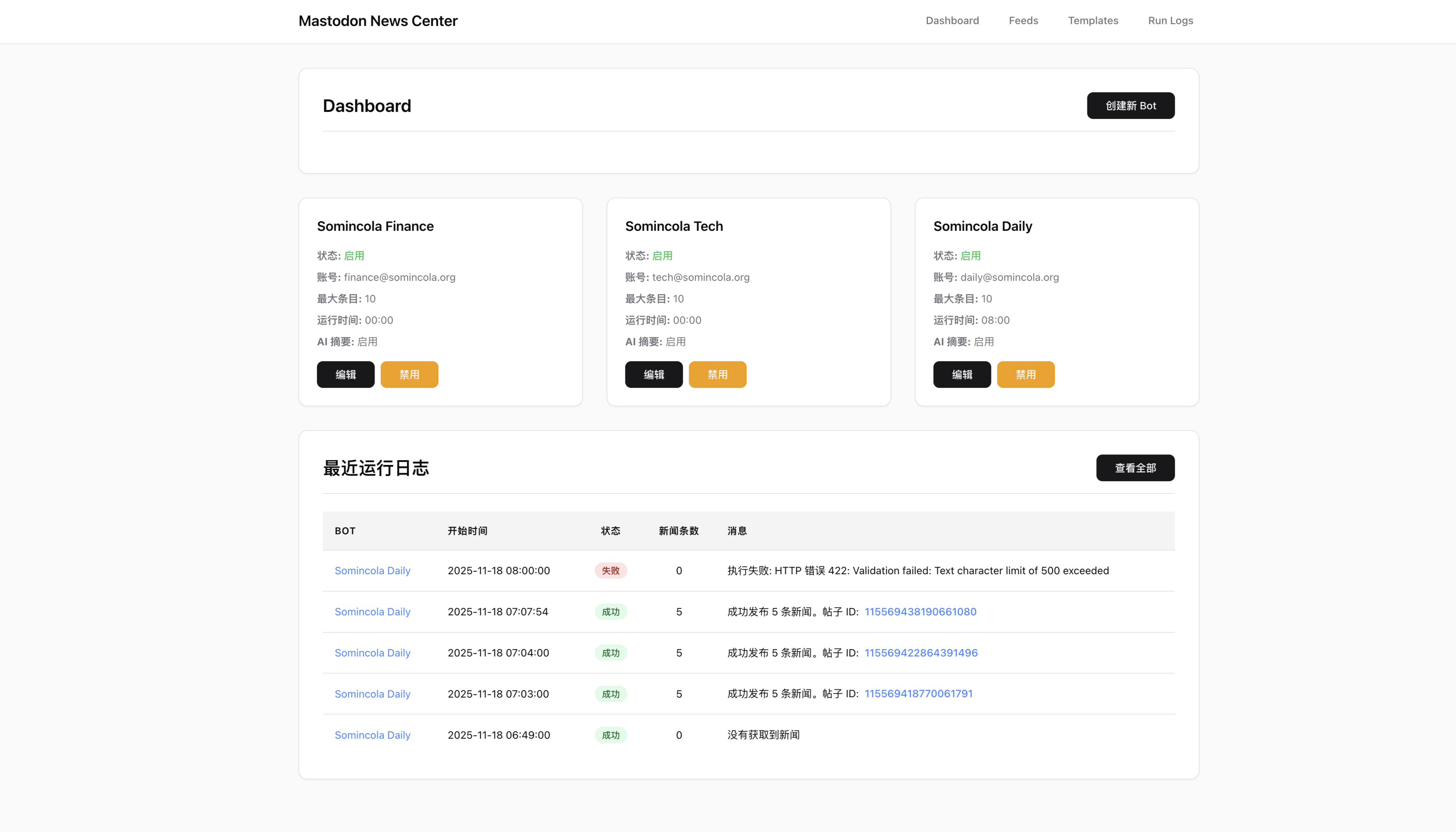Edit the Somincola Tech bot
Screen dimensions: 1456x832
[x=654, y=374]
